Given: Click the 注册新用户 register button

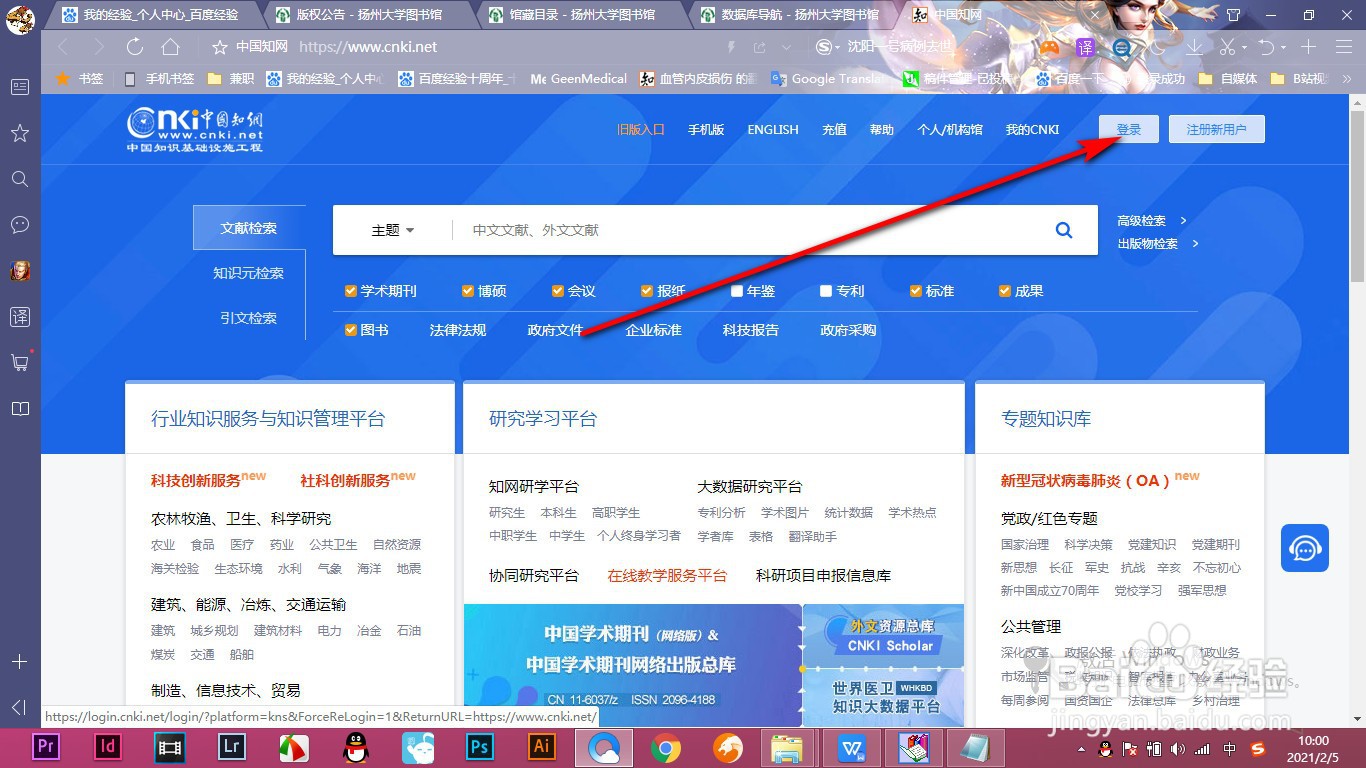Looking at the screenshot, I should (x=1217, y=129).
